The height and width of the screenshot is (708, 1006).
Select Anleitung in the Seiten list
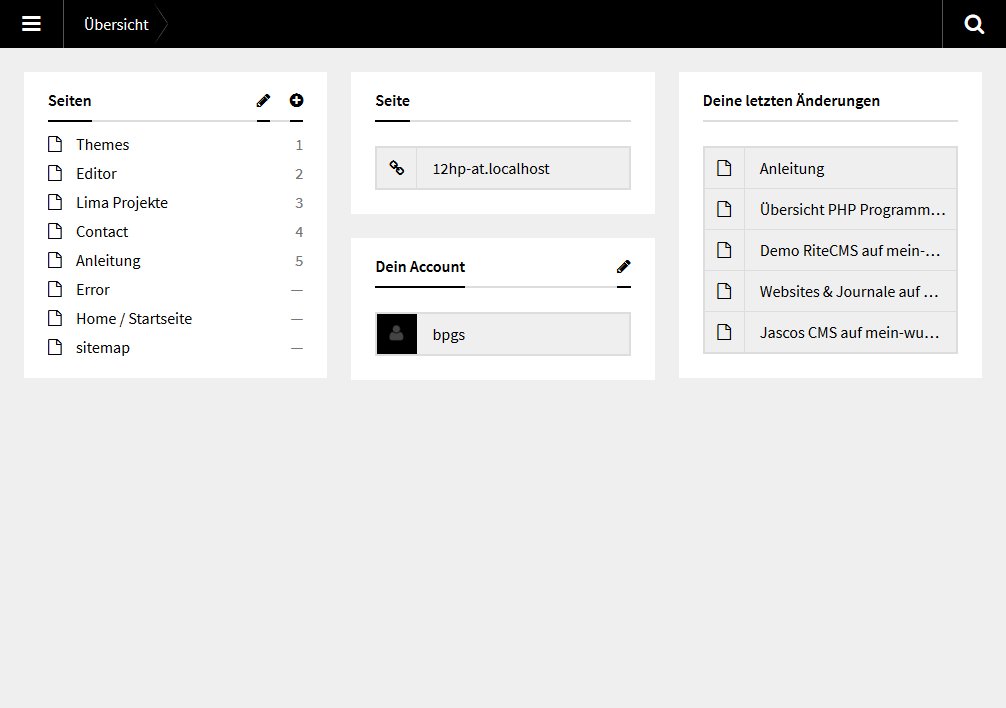point(108,261)
